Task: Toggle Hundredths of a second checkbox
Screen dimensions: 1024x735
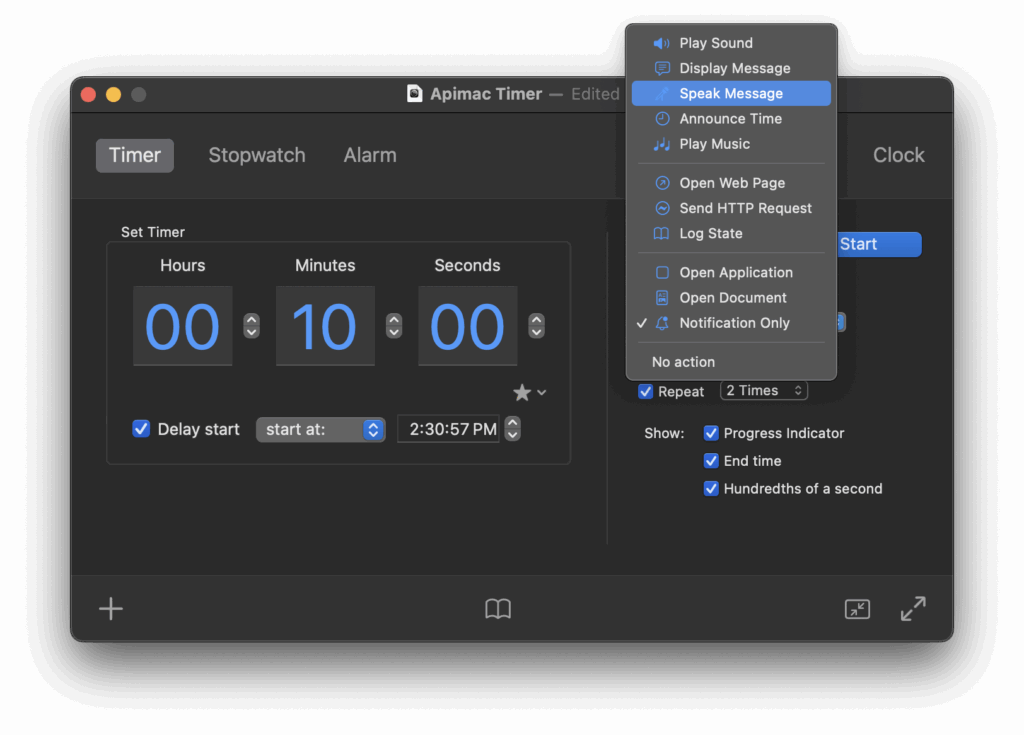Action: (x=711, y=489)
